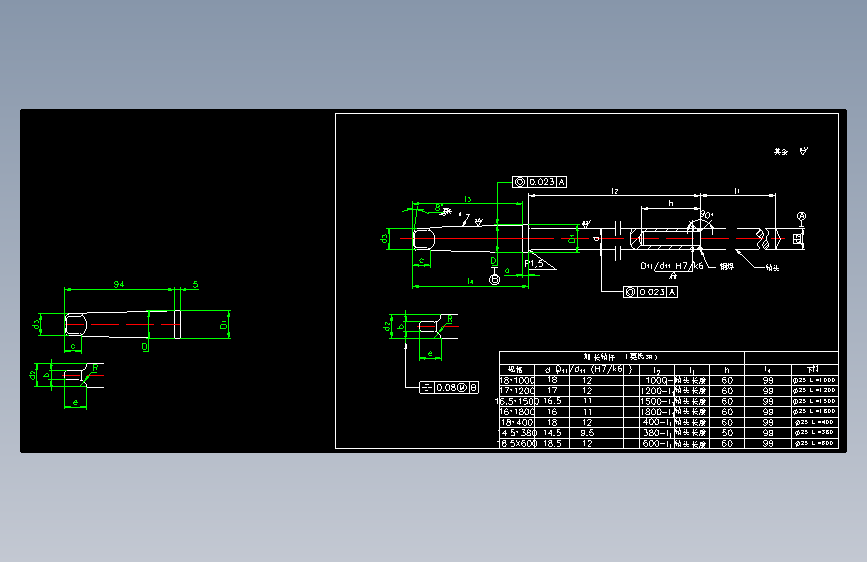Select the l2 table column header
The width and height of the screenshot is (867, 562).
point(657,370)
